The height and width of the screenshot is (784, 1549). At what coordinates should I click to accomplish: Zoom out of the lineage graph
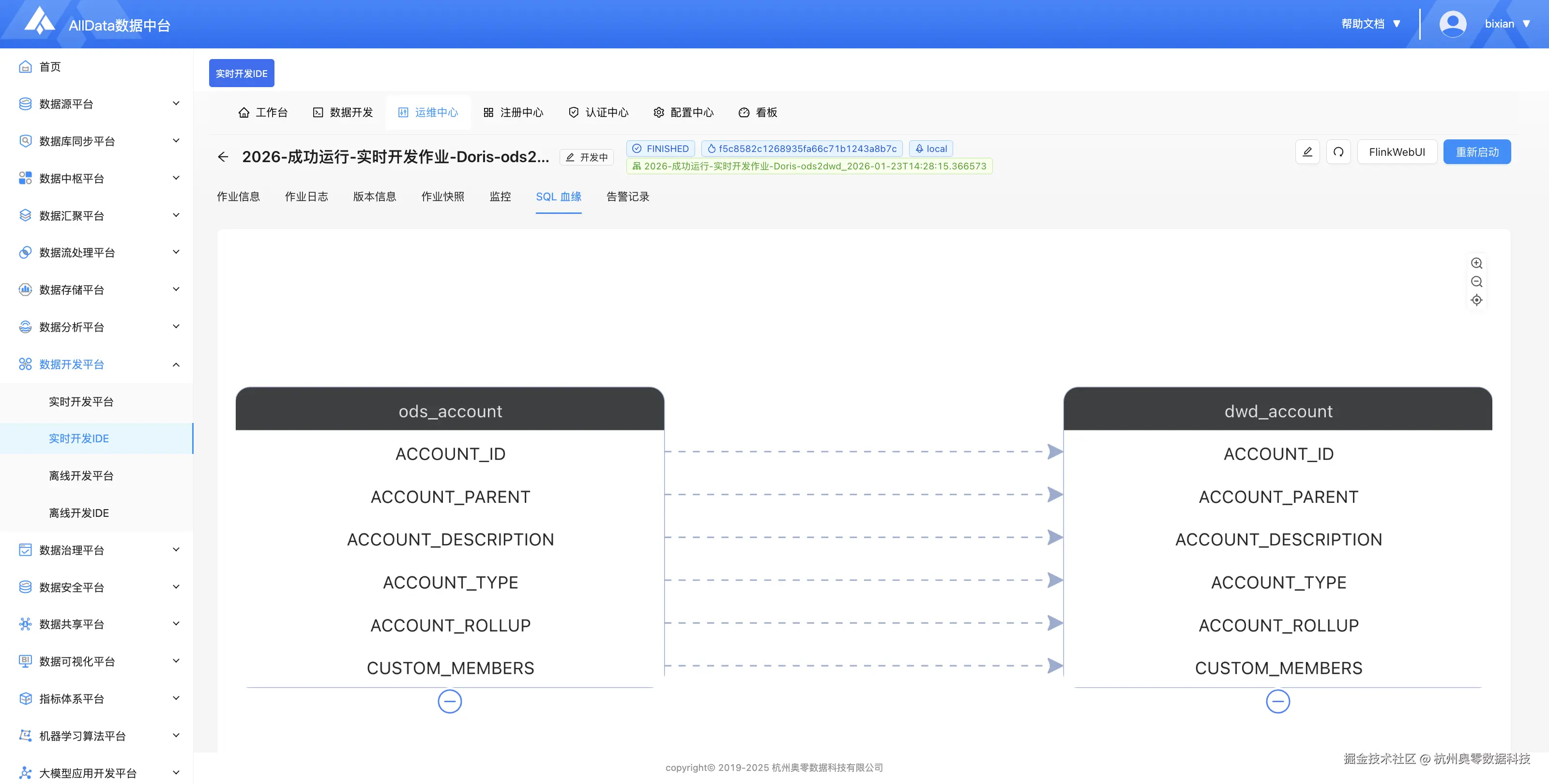(x=1477, y=281)
